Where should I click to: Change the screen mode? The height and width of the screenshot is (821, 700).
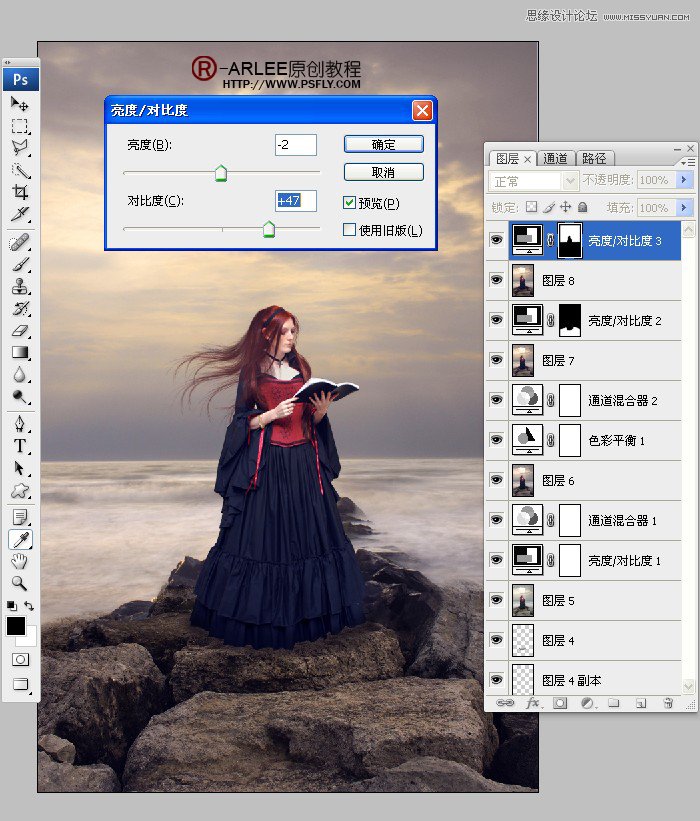click(20, 684)
